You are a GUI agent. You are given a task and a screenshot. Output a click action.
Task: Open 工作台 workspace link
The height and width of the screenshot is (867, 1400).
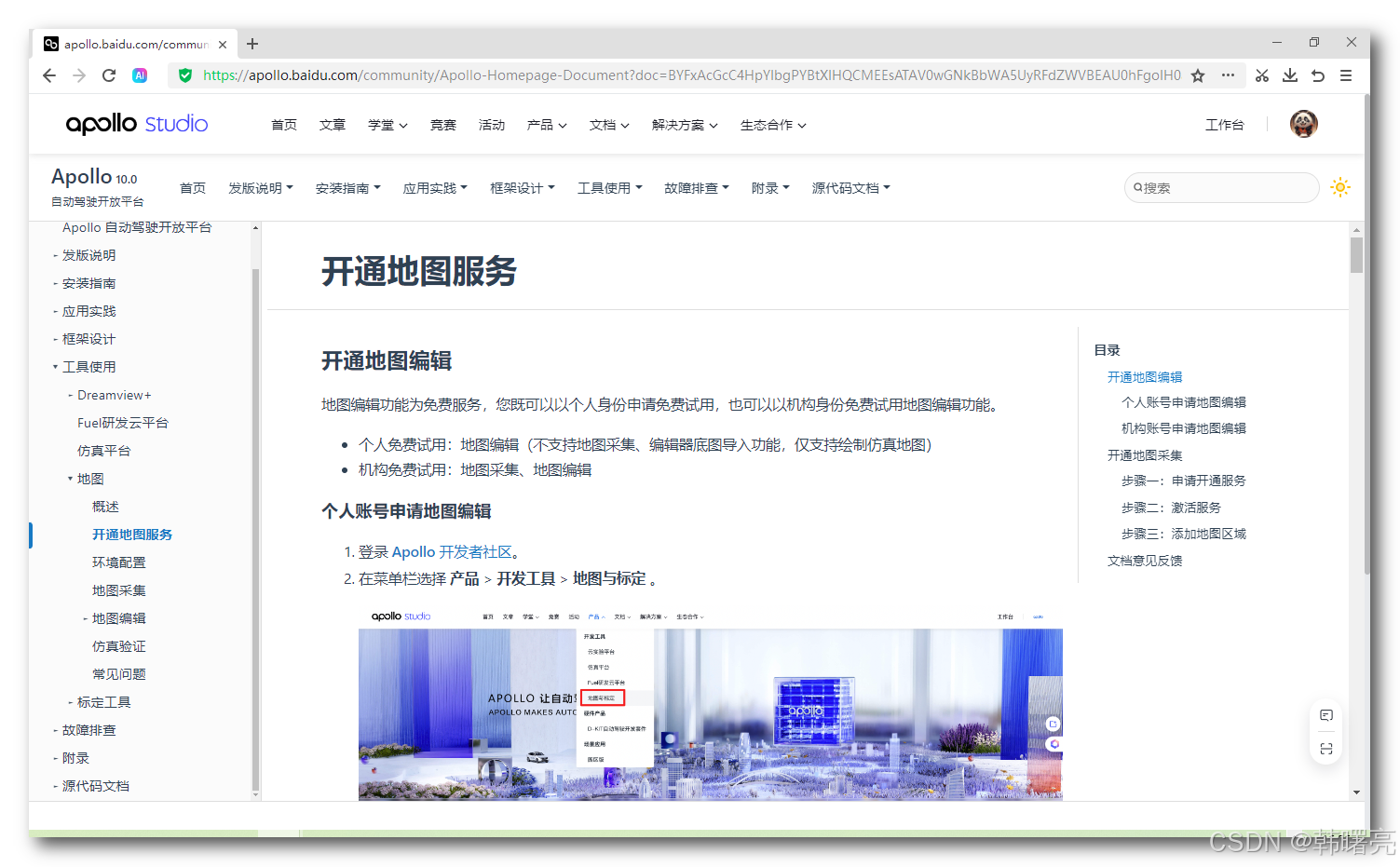(1225, 125)
